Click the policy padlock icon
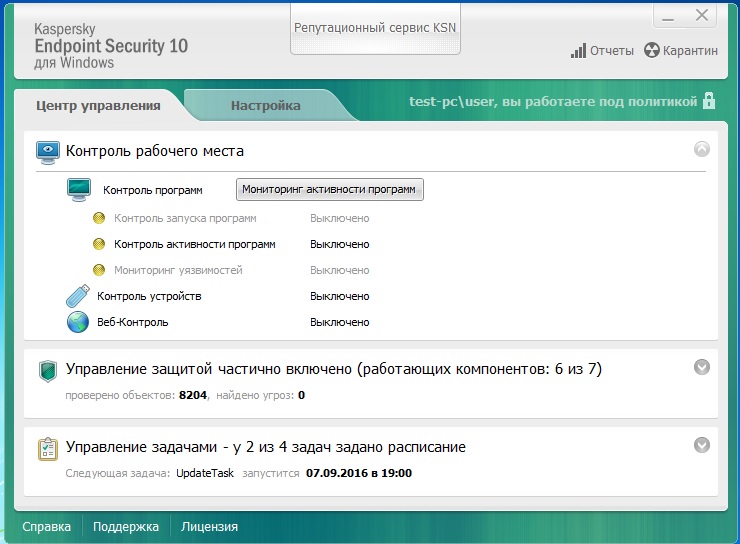Screen dimensions: 740x544 point(709,101)
